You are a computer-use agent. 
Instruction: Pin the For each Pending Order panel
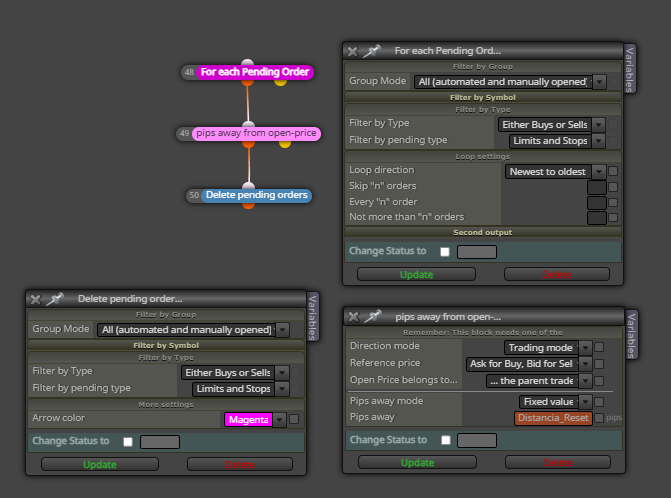coord(371,51)
